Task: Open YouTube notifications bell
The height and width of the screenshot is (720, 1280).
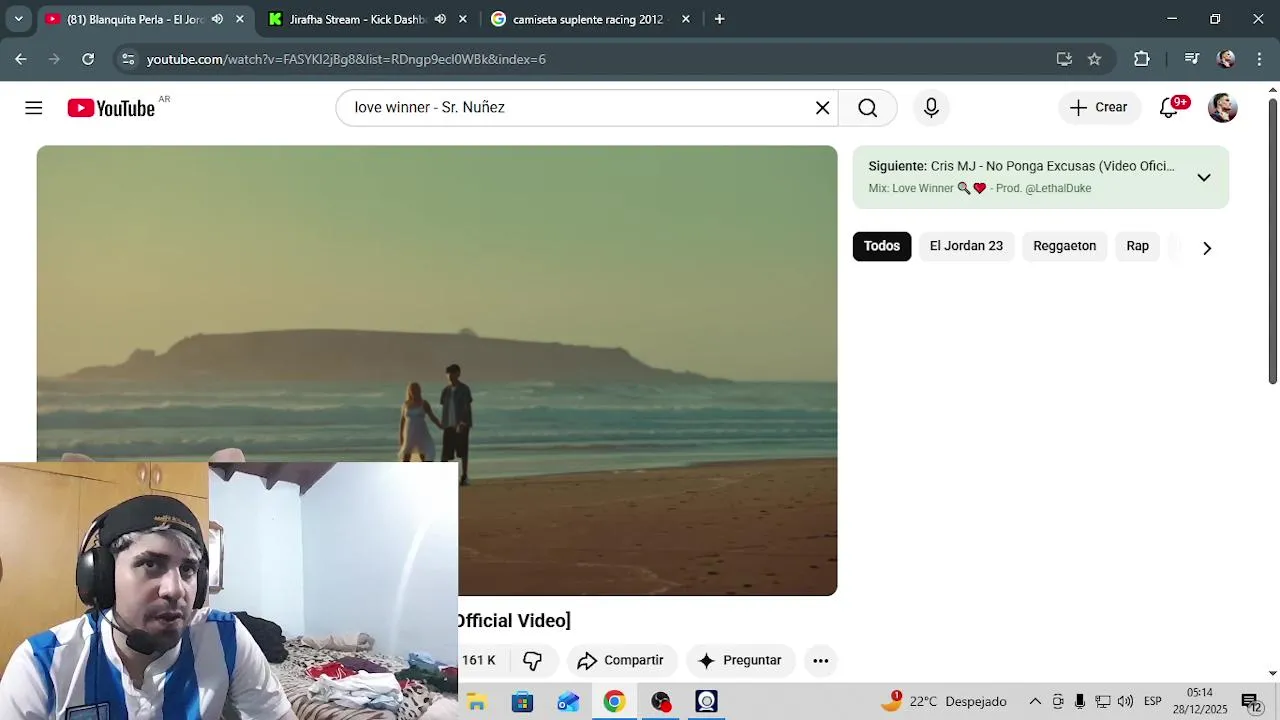Action: [1168, 108]
